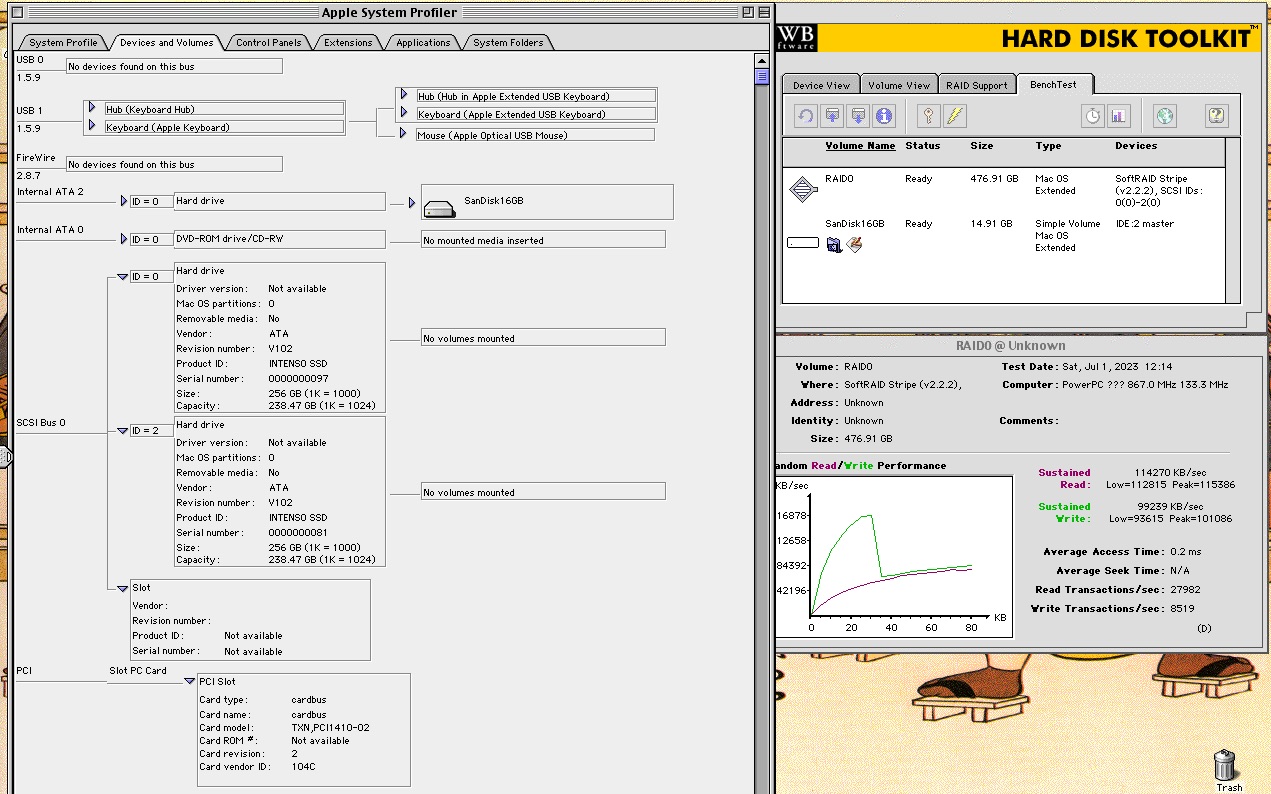The width and height of the screenshot is (1271, 794).
Task: Open the System Folders tab
Action: pyautogui.click(x=508, y=42)
